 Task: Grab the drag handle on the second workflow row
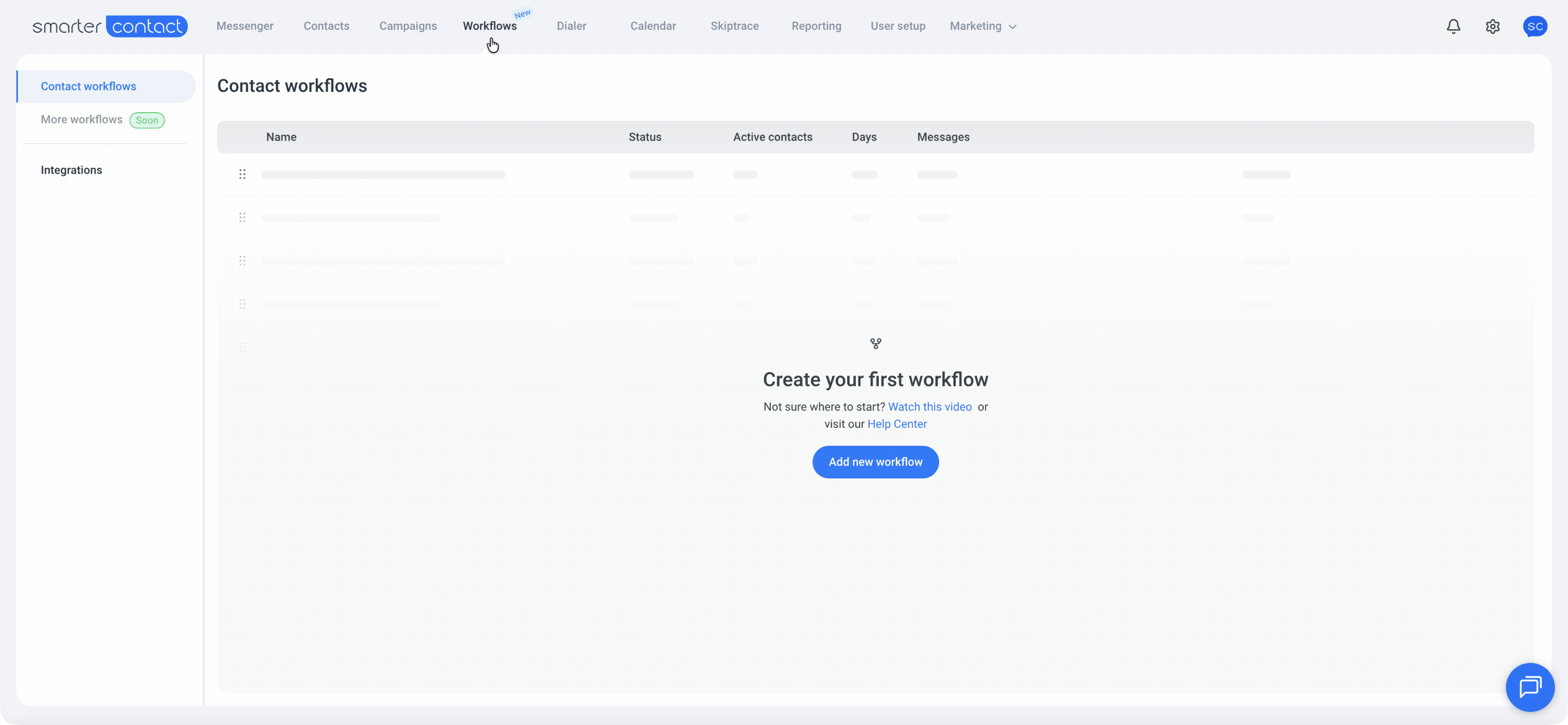pos(243,217)
